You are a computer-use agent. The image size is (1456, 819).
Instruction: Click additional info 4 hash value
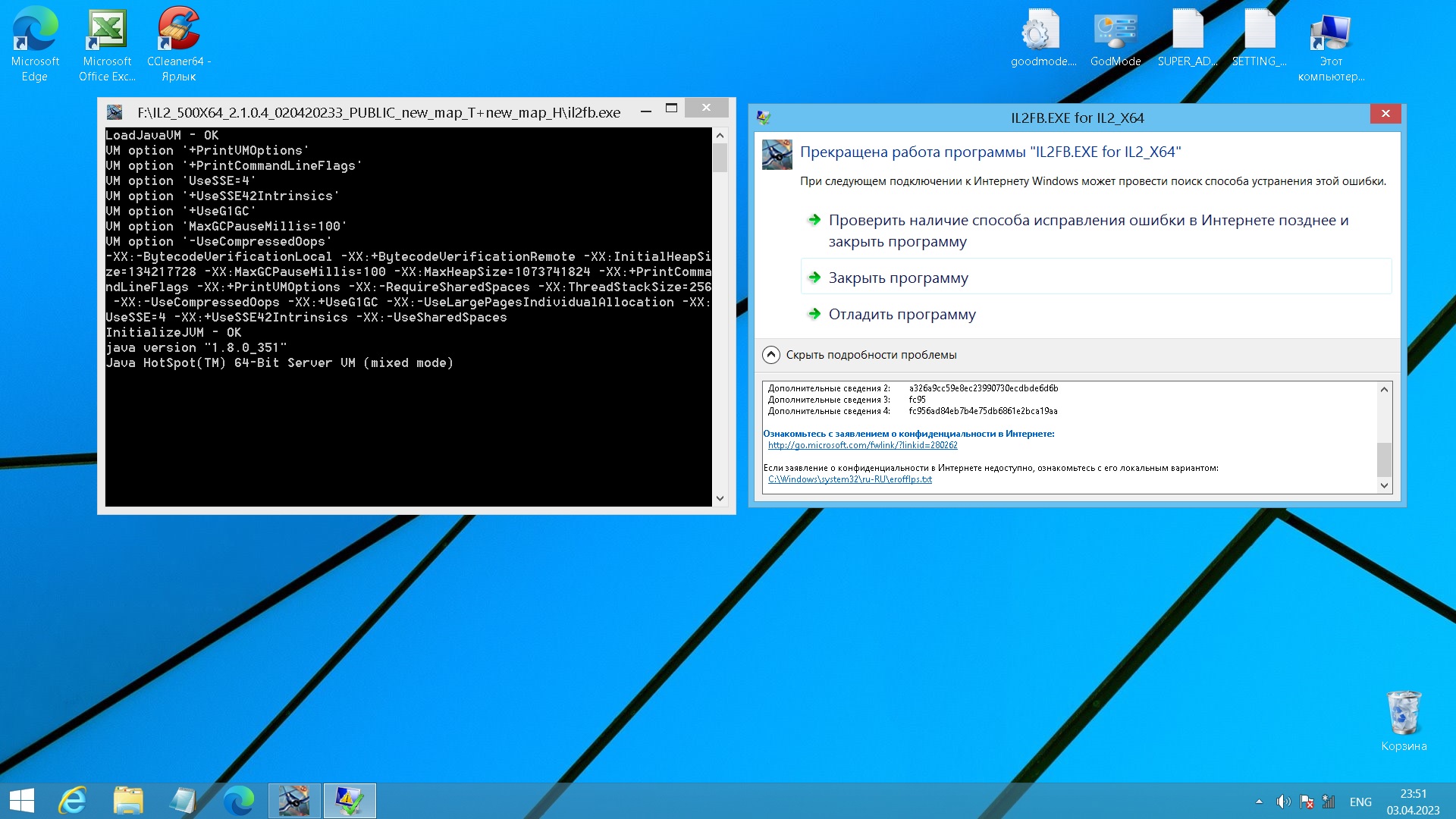(983, 411)
